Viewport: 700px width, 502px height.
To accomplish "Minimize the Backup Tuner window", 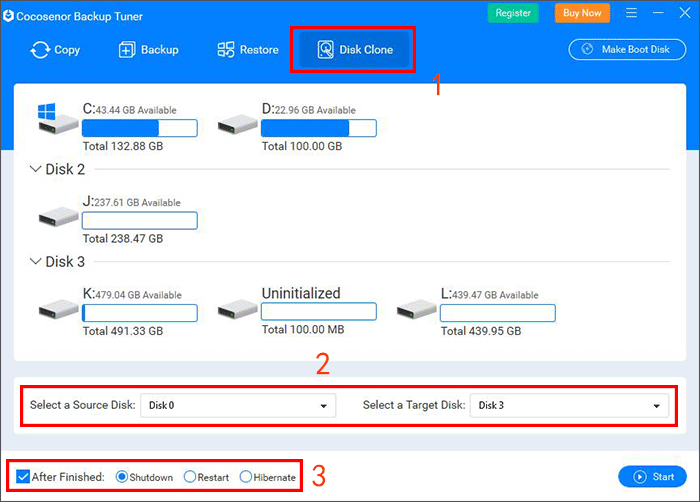I will 658,13.
